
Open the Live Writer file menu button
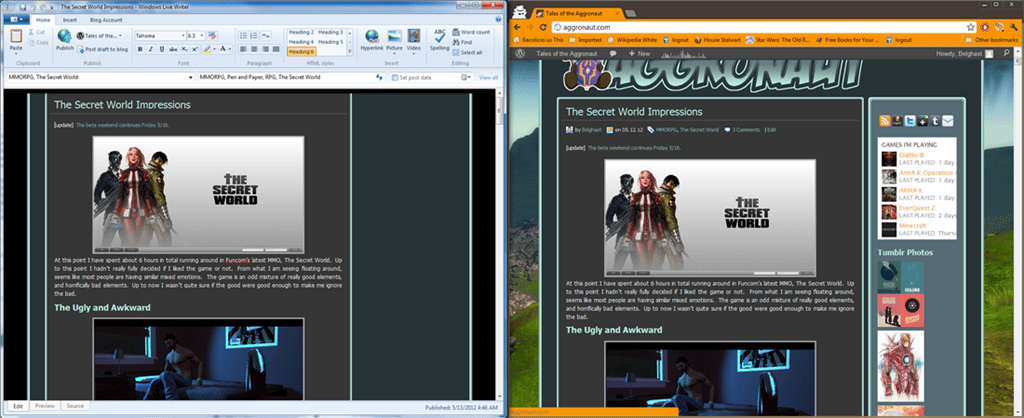pos(16,20)
